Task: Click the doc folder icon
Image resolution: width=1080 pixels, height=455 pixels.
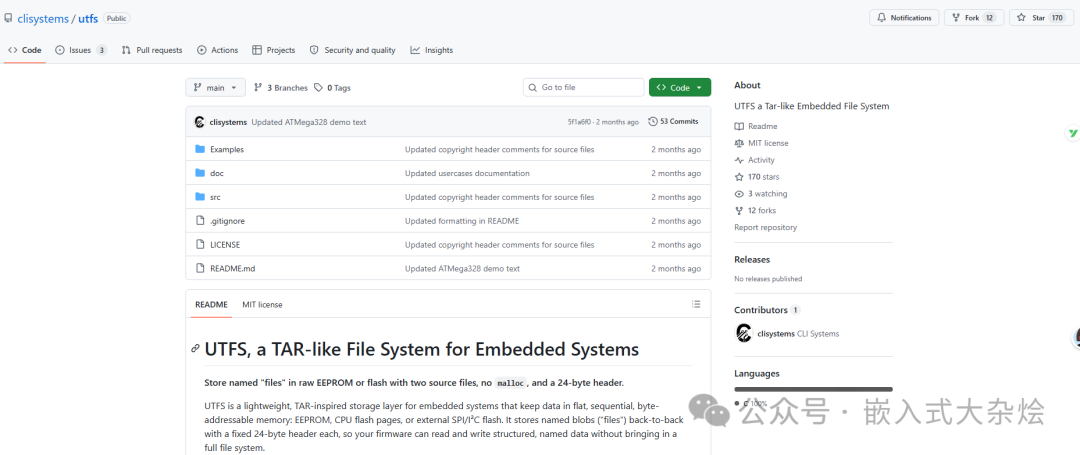Action: tap(200, 173)
